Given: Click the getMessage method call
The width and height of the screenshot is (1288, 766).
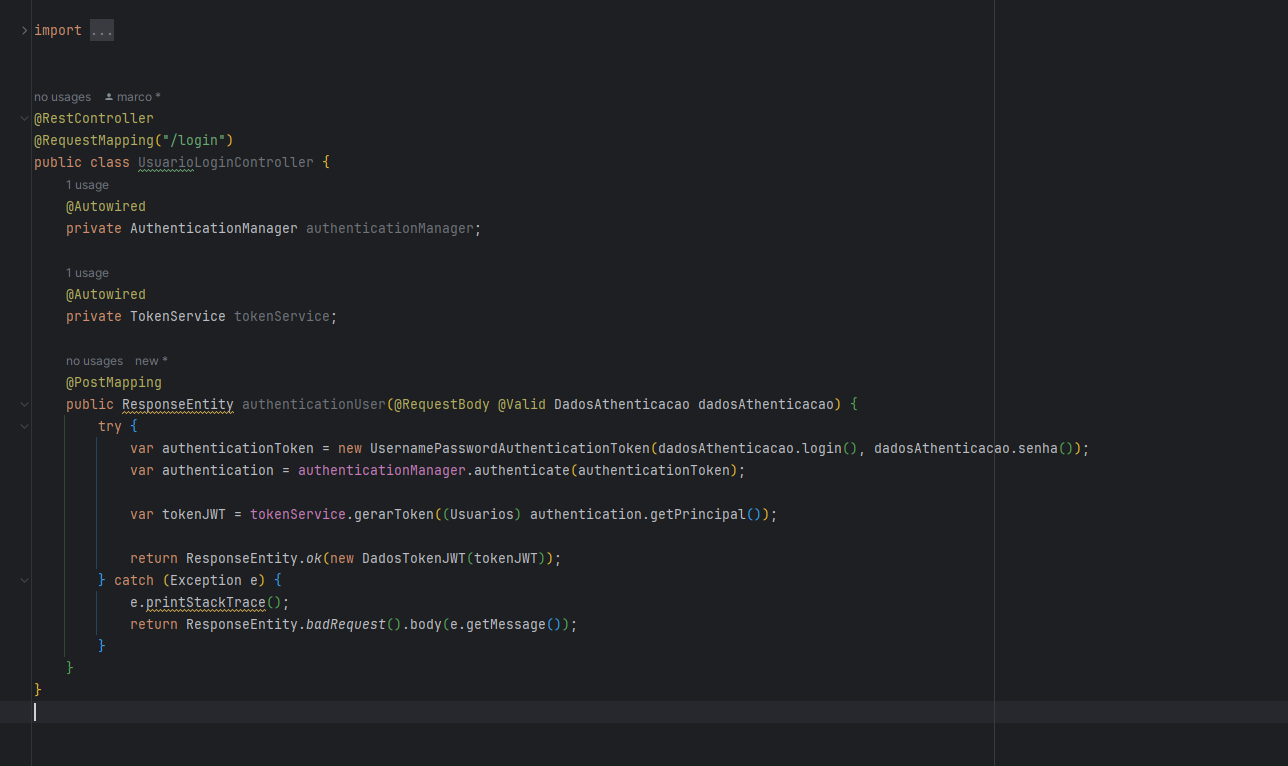Looking at the screenshot, I should [x=506, y=625].
